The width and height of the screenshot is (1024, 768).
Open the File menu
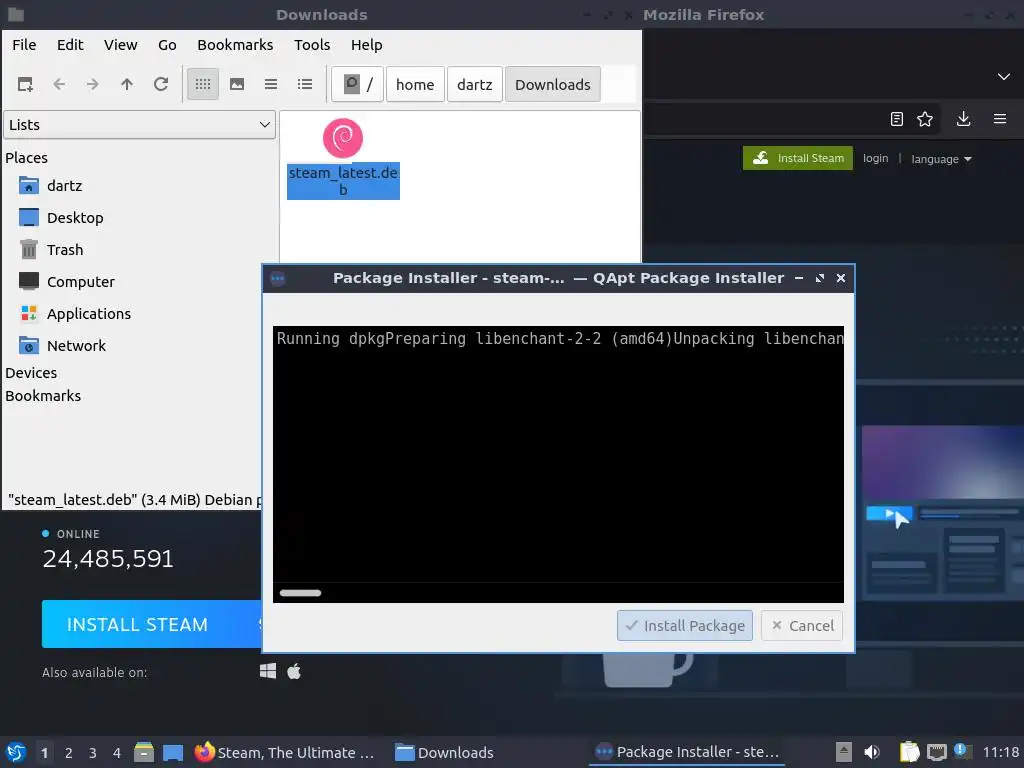(x=24, y=45)
